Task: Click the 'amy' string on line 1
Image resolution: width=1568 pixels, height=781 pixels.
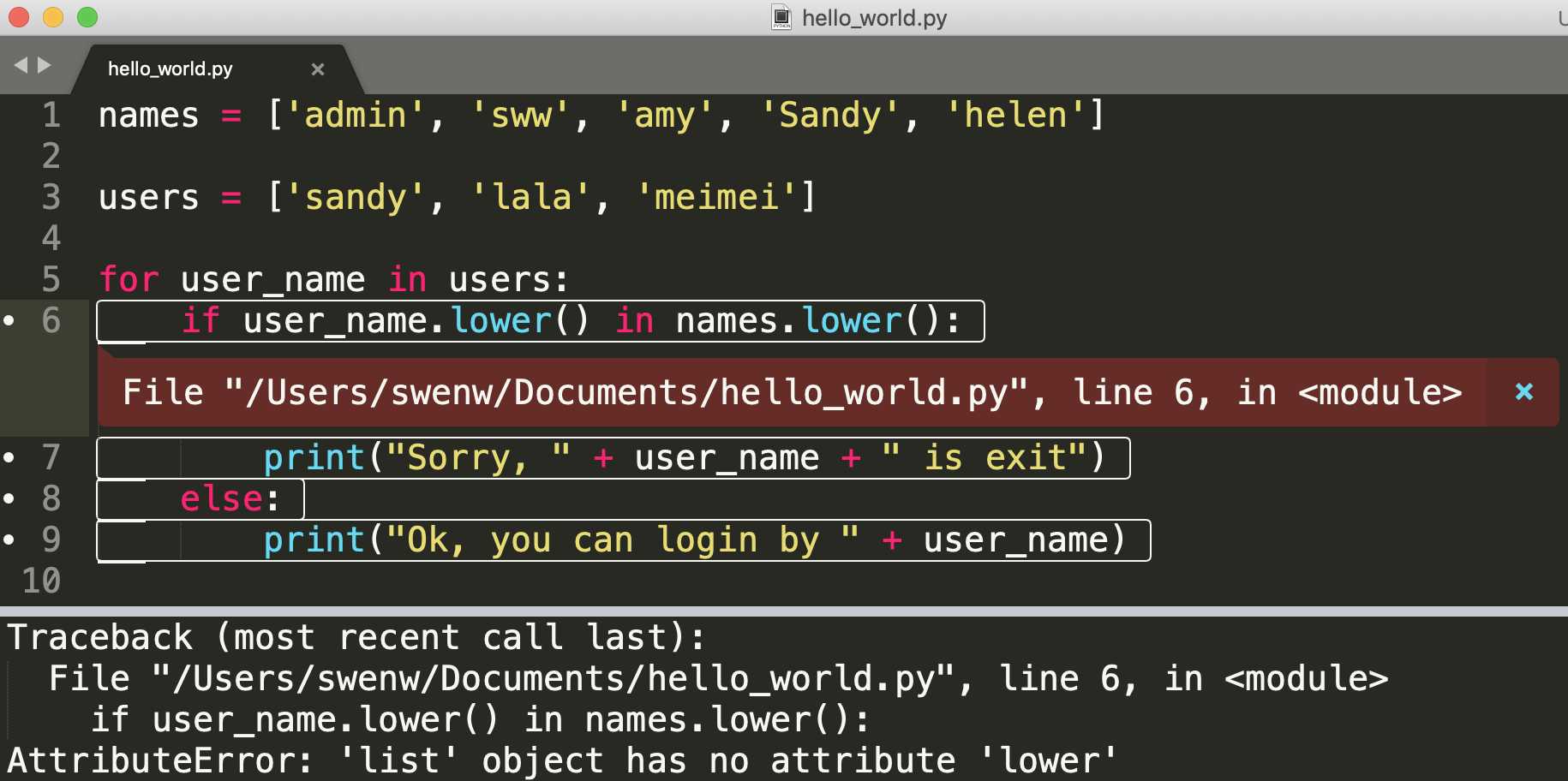Action: tap(665, 115)
